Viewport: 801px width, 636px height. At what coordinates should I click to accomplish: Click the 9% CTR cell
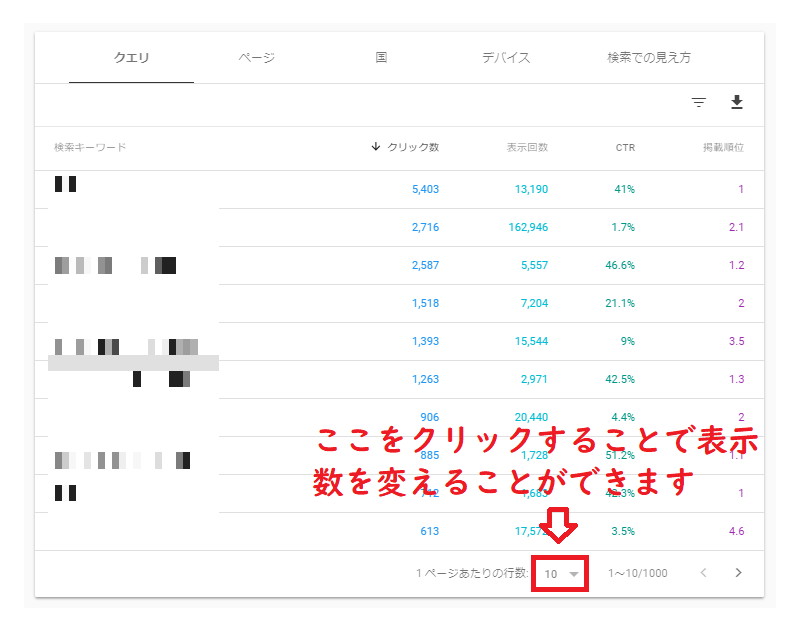coord(628,341)
